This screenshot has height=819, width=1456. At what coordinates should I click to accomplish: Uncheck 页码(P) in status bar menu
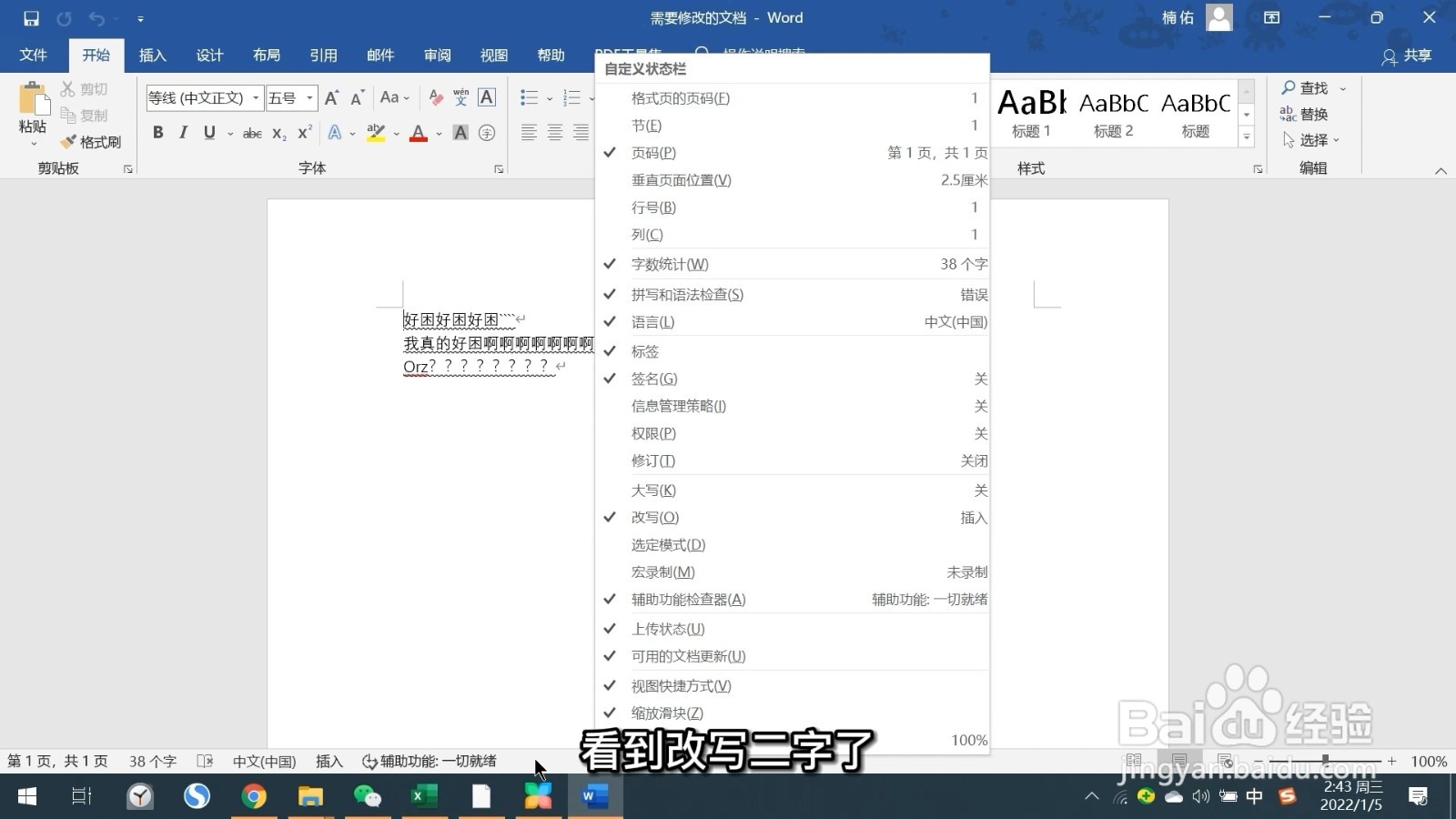coord(793,153)
